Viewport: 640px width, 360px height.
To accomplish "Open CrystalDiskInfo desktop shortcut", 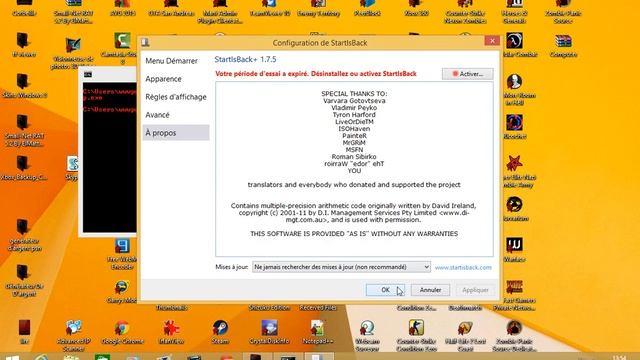I will point(269,331).
